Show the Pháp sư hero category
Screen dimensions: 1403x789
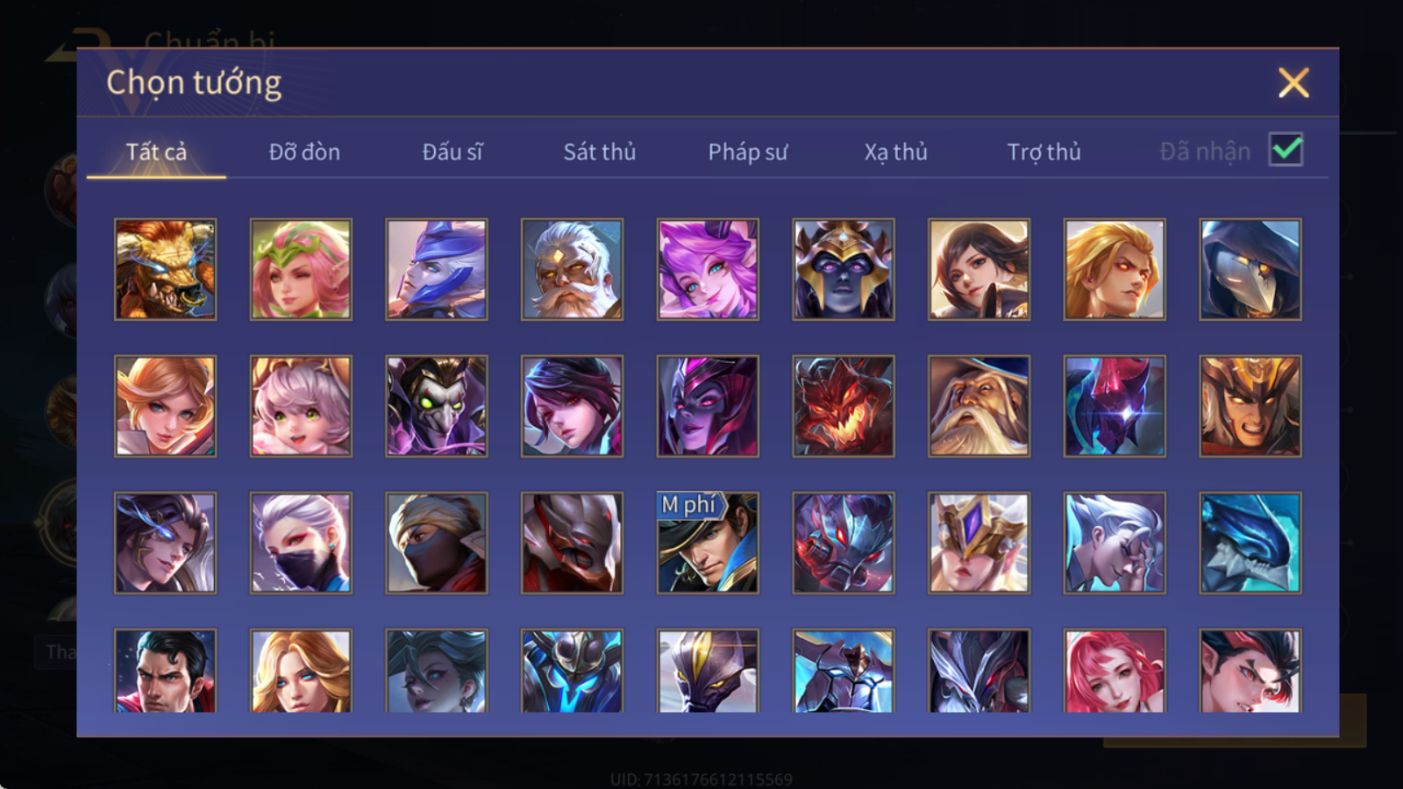pos(748,152)
